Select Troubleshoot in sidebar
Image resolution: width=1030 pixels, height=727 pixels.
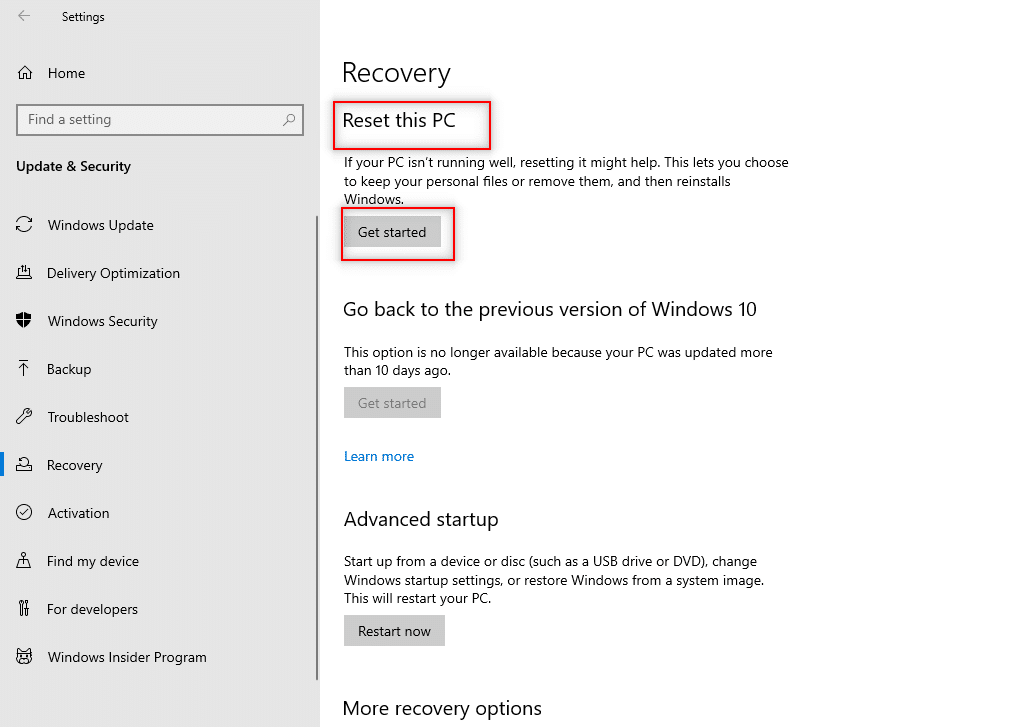[88, 417]
